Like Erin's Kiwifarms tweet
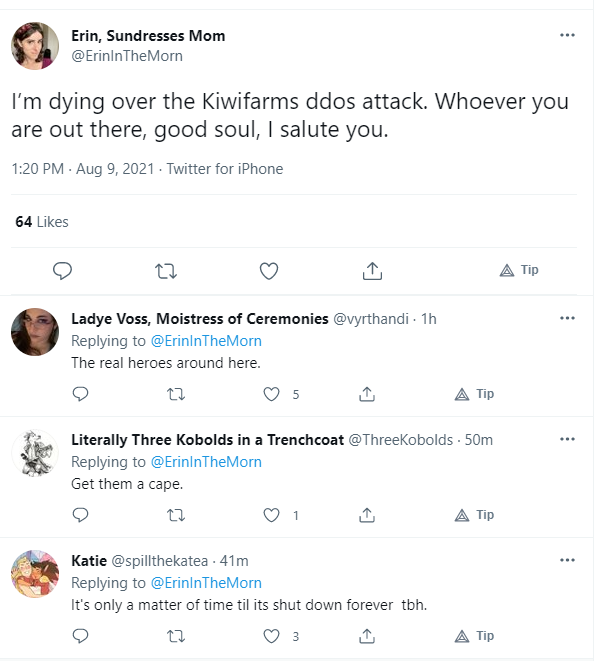The height and width of the screenshot is (661, 601). [x=268, y=270]
